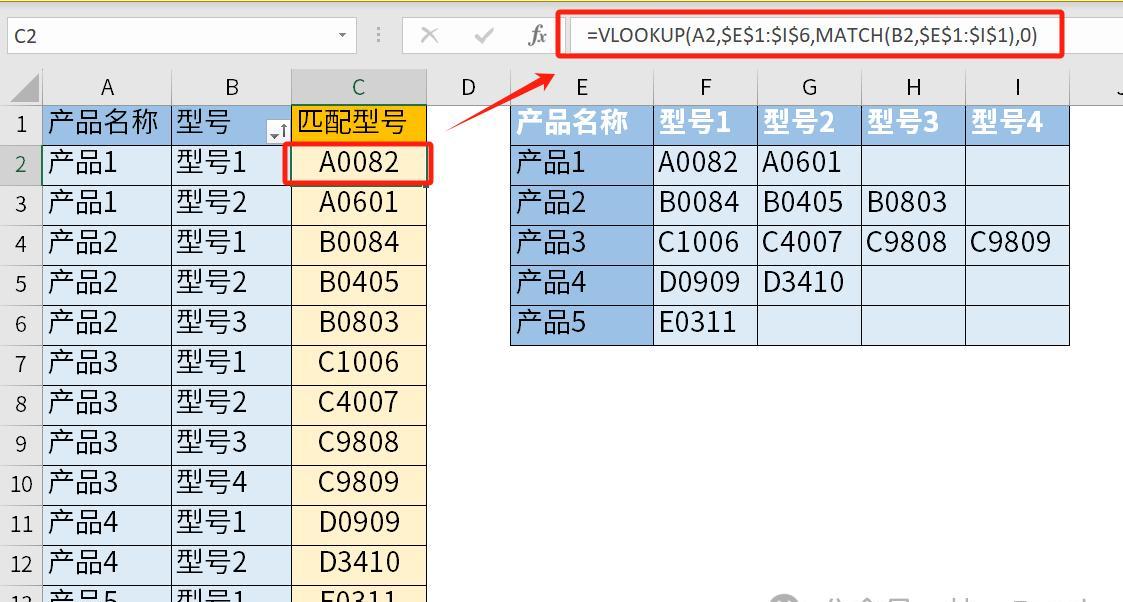Click cell A2 产品1
1123x602 pixels.
click(x=107, y=164)
